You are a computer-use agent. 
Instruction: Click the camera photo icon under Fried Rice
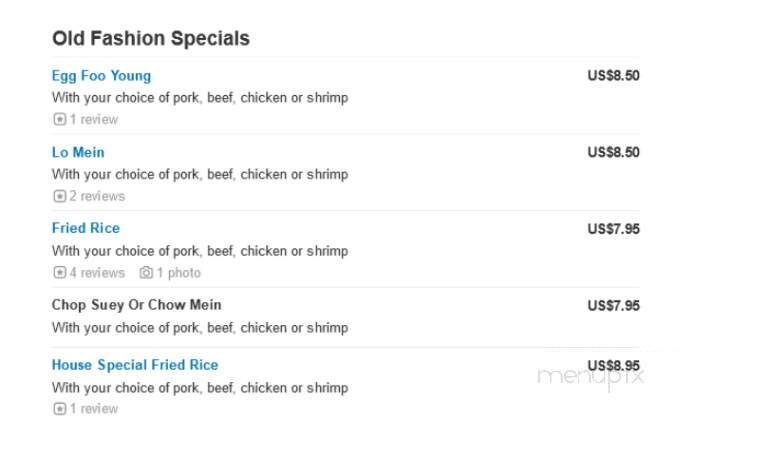[x=146, y=272]
